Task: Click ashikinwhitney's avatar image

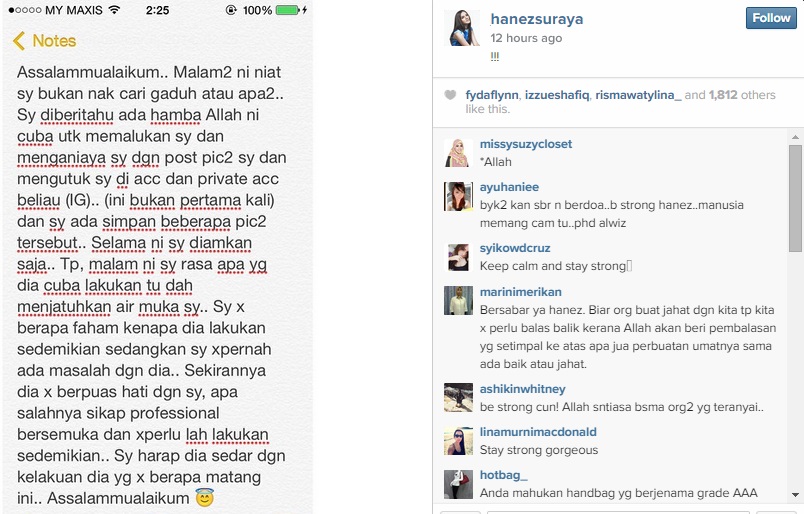Action: [x=458, y=398]
